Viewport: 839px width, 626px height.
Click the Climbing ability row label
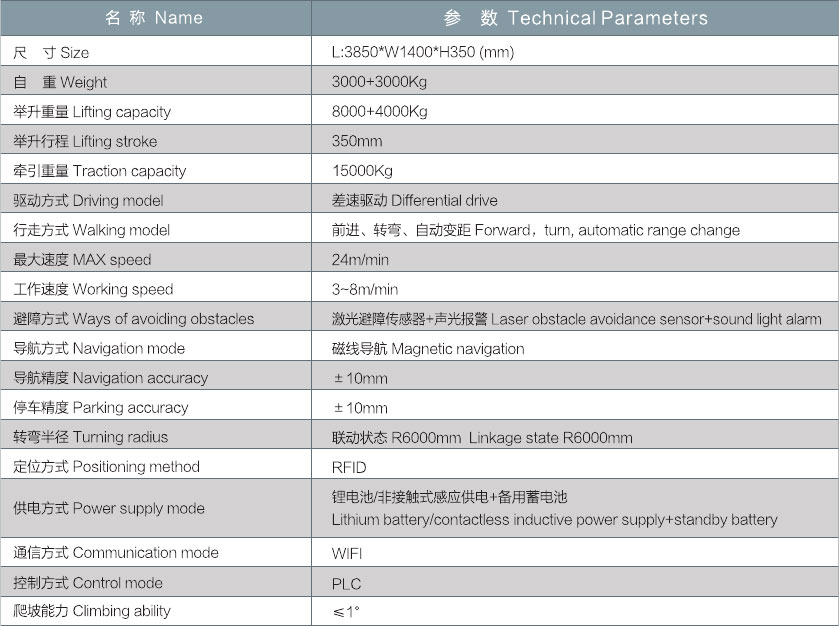tap(92, 611)
